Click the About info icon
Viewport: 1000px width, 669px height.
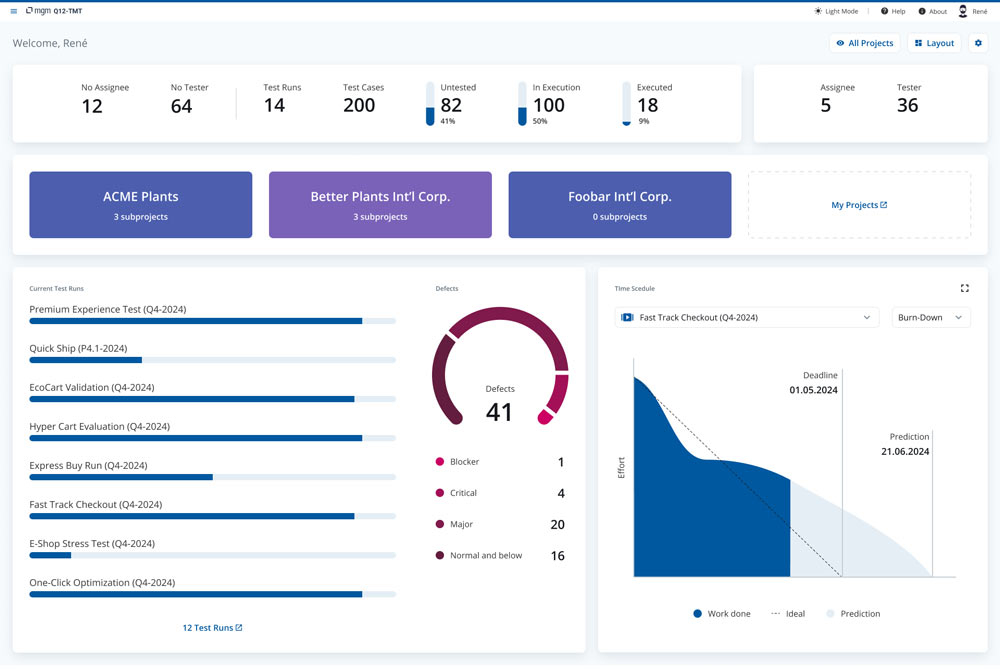[x=922, y=11]
